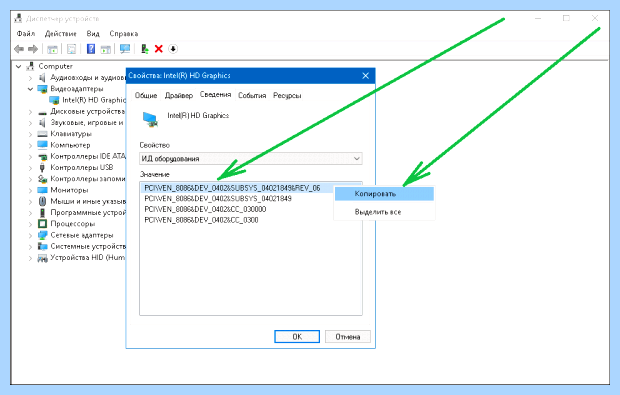620x395 pixels.
Task: Click the red X uninstall device icon
Action: click(159, 49)
